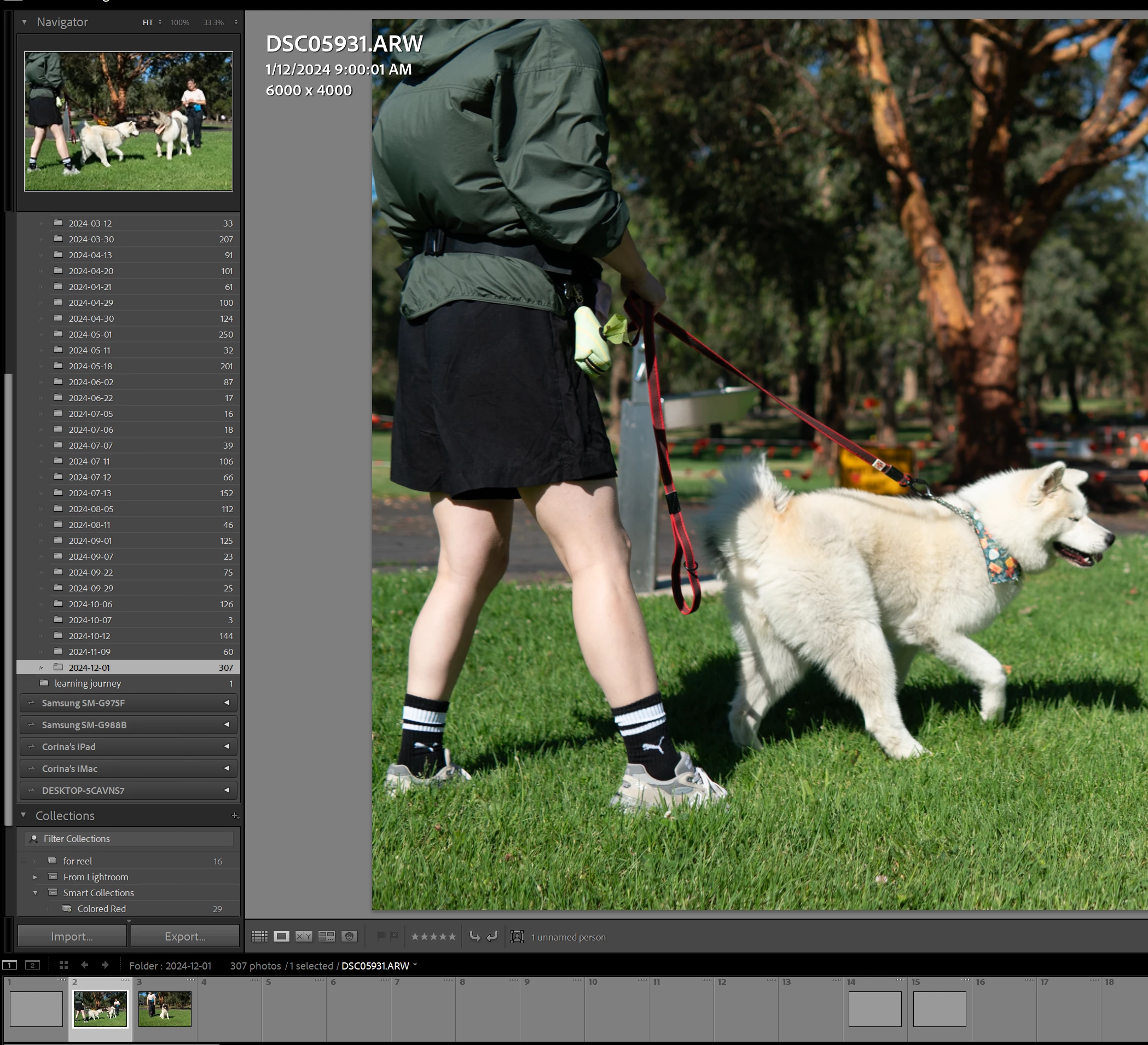Open Survey view
Screen dimensions: 1148x1045
click(326, 937)
